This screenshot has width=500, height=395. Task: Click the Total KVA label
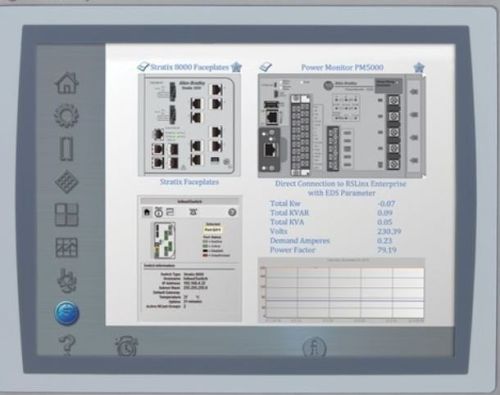coord(287,222)
